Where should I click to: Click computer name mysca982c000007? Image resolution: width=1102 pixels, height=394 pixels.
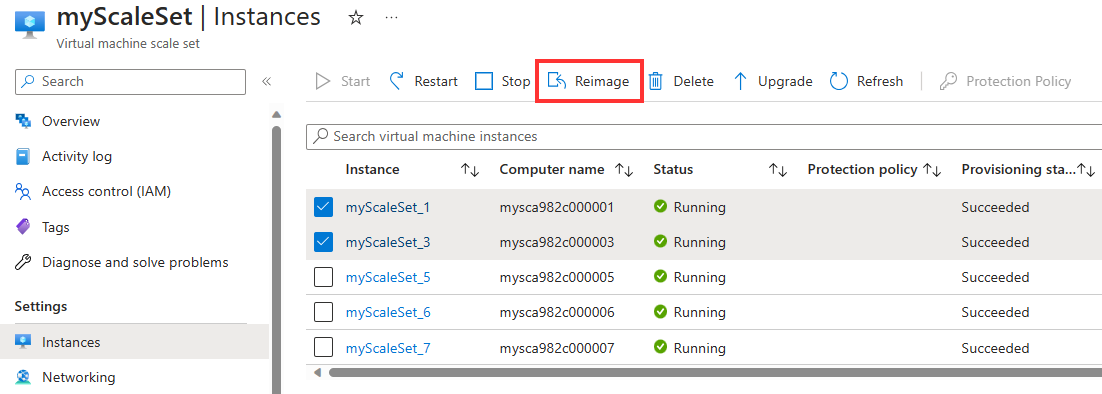pos(557,348)
